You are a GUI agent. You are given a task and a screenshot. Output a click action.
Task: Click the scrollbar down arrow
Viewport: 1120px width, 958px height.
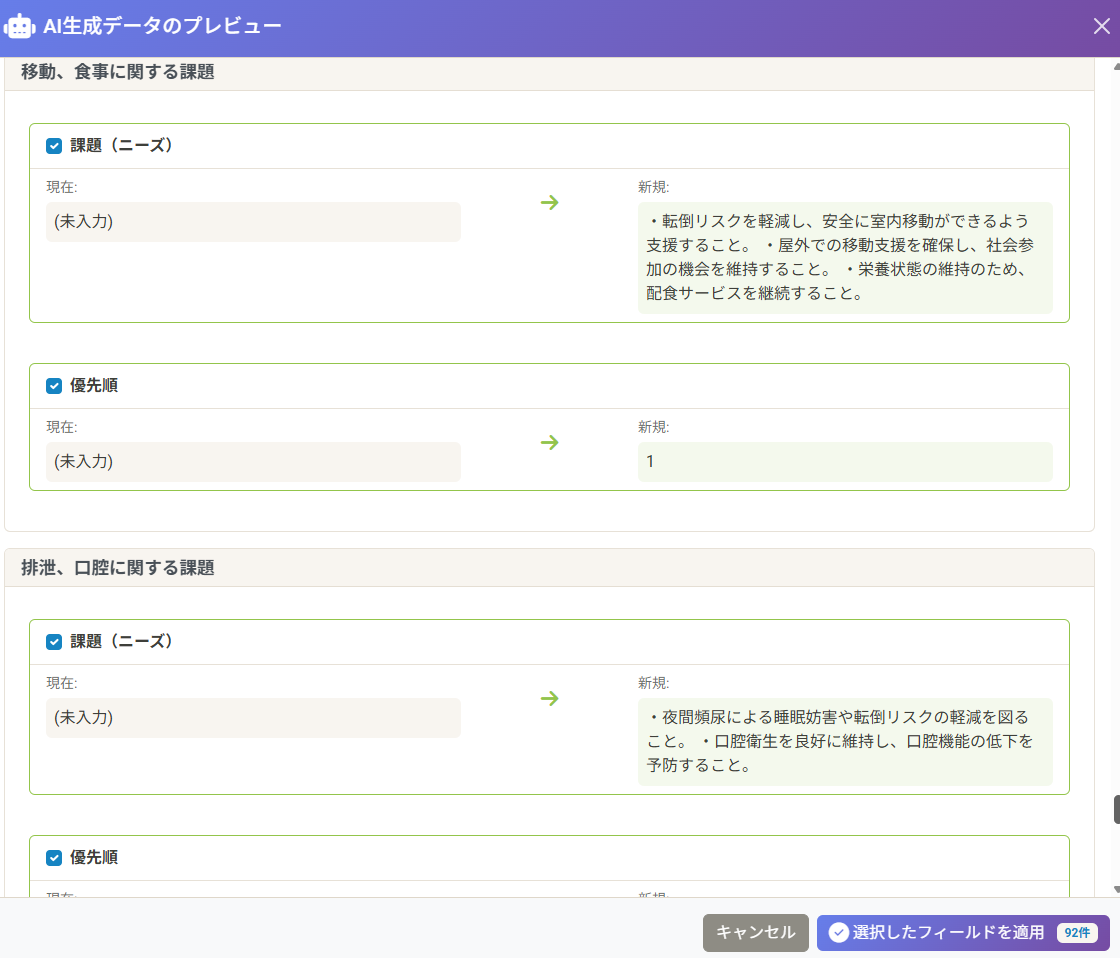pyautogui.click(x=1116, y=889)
